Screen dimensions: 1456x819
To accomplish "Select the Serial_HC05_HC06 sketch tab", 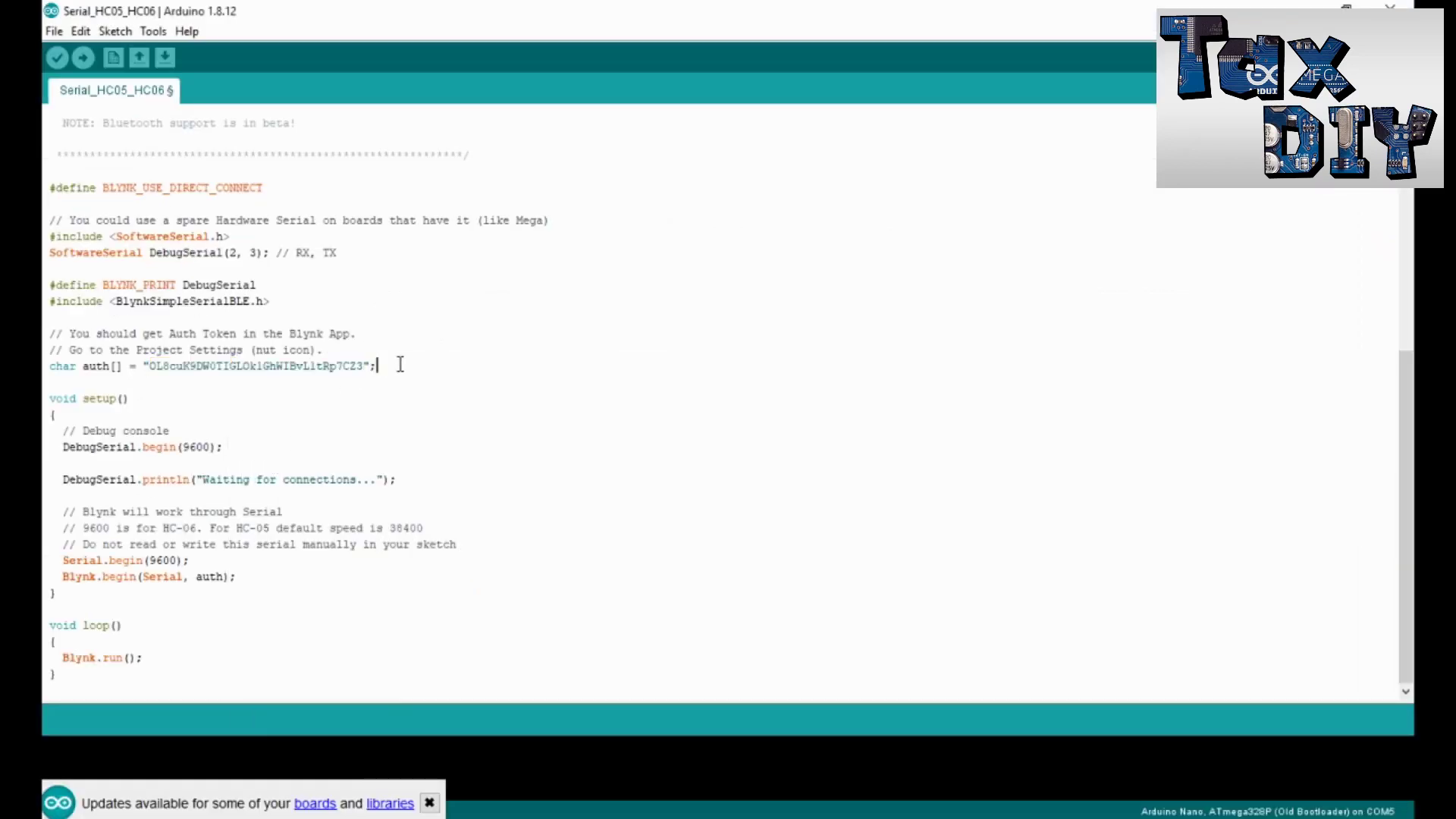I will [115, 90].
